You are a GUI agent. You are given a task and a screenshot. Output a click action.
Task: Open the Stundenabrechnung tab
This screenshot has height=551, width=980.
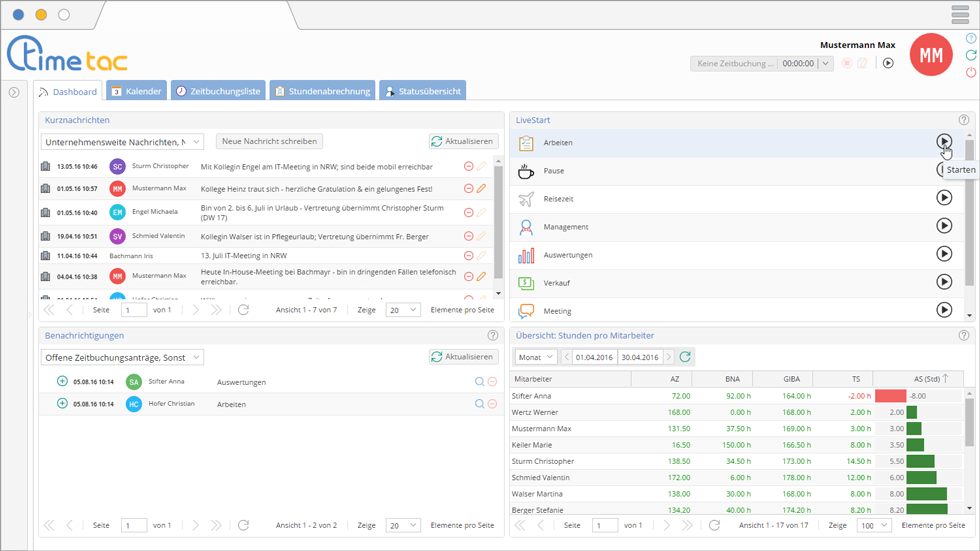(x=323, y=91)
